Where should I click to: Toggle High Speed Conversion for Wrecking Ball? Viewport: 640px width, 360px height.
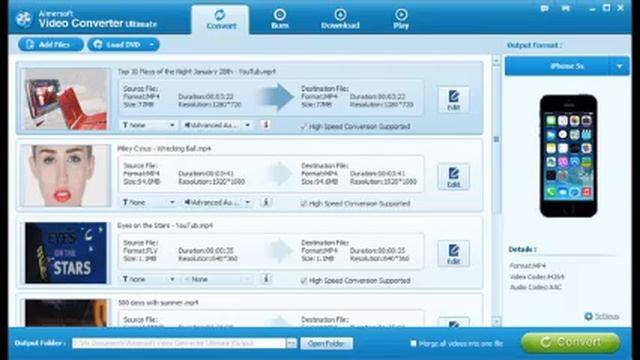pos(303,203)
